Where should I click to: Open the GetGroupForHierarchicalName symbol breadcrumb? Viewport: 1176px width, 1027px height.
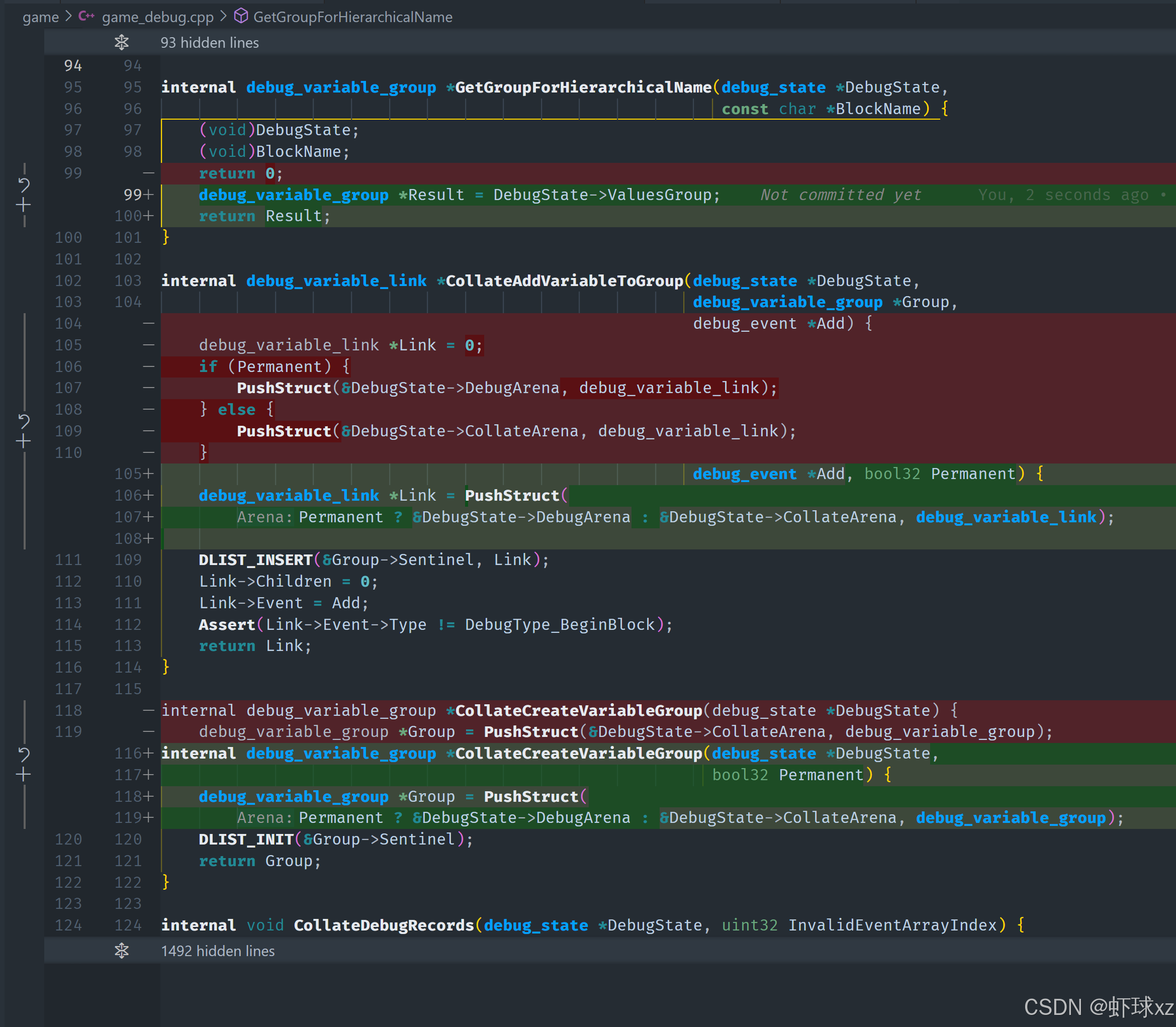(x=352, y=17)
